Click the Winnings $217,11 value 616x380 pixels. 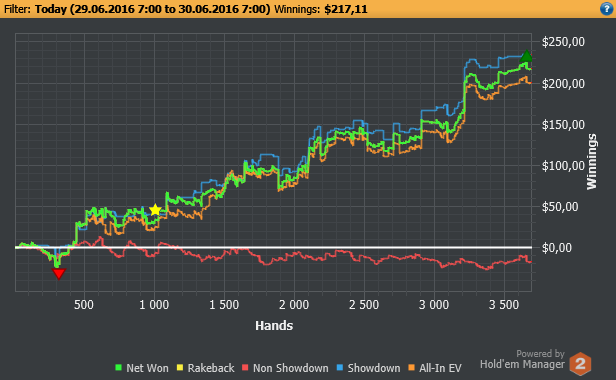346,9
